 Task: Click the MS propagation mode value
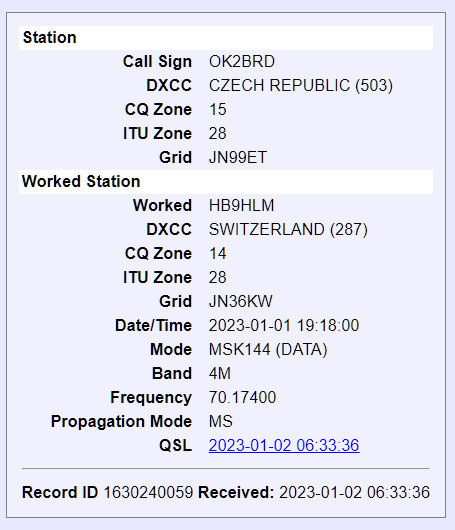click(221, 421)
